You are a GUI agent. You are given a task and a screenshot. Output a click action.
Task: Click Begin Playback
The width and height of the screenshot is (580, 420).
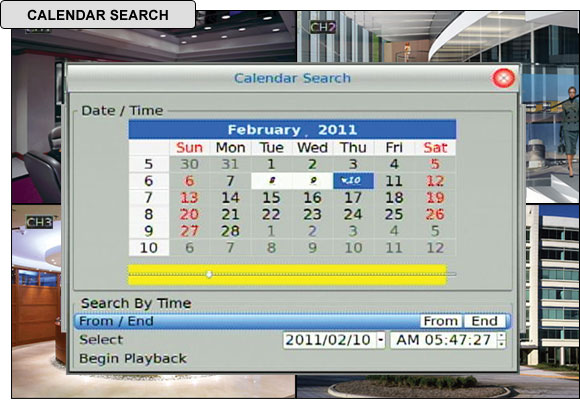(x=133, y=358)
